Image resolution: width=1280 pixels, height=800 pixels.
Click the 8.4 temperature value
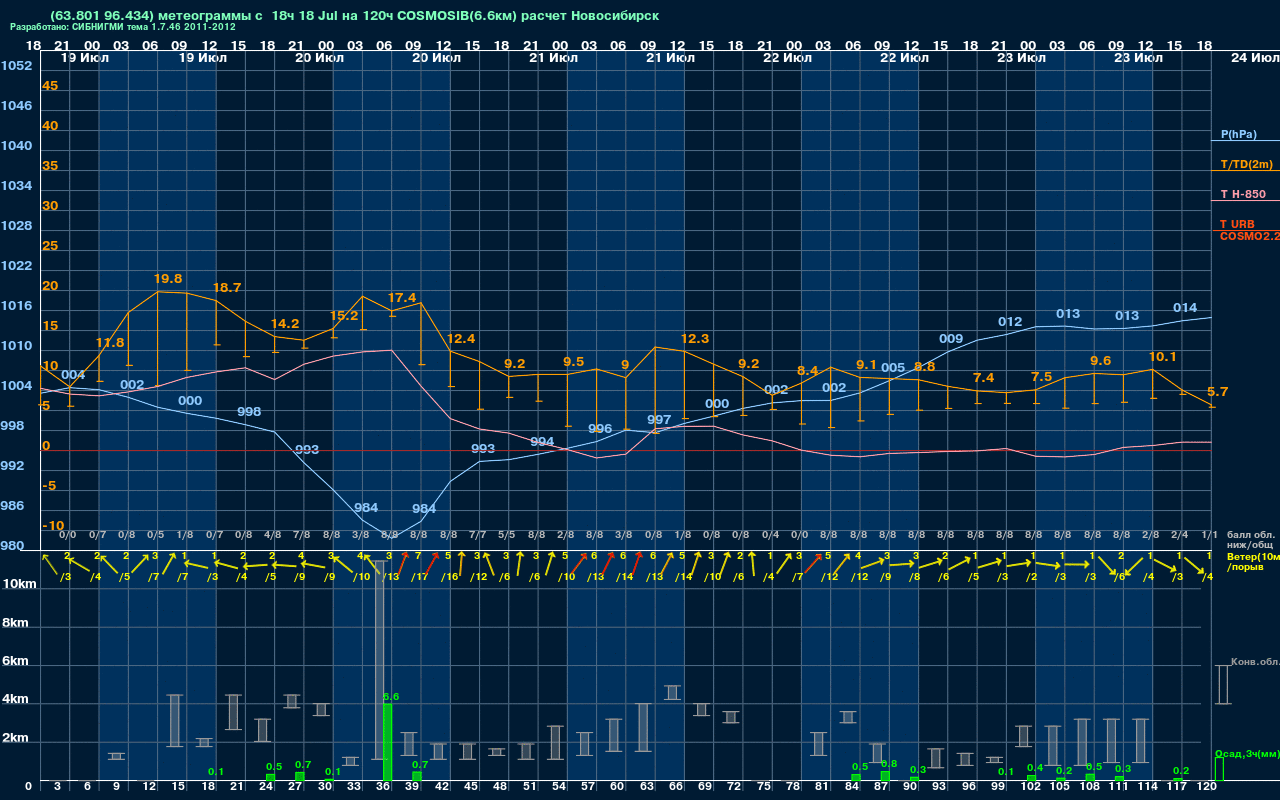pos(808,371)
